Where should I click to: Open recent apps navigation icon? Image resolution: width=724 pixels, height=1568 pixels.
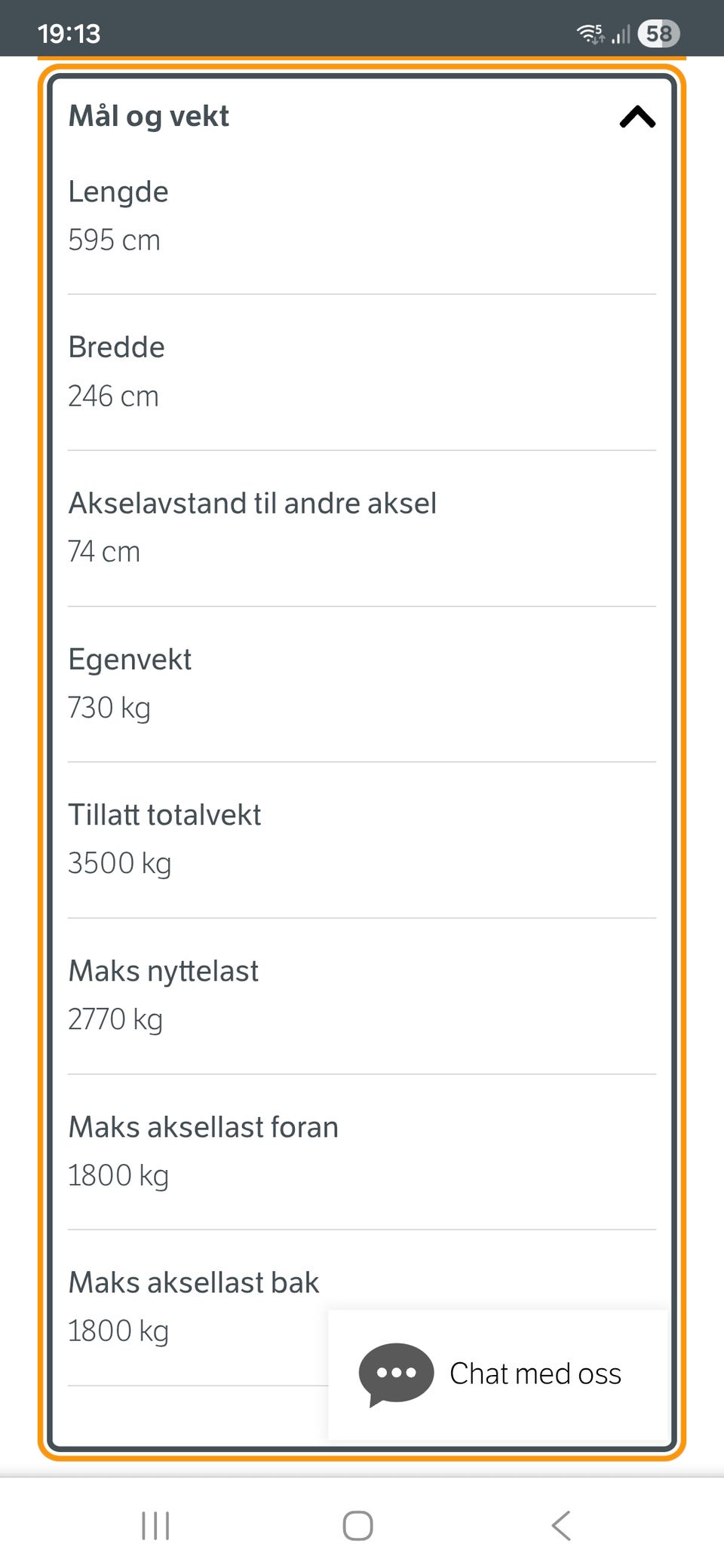(x=155, y=1526)
